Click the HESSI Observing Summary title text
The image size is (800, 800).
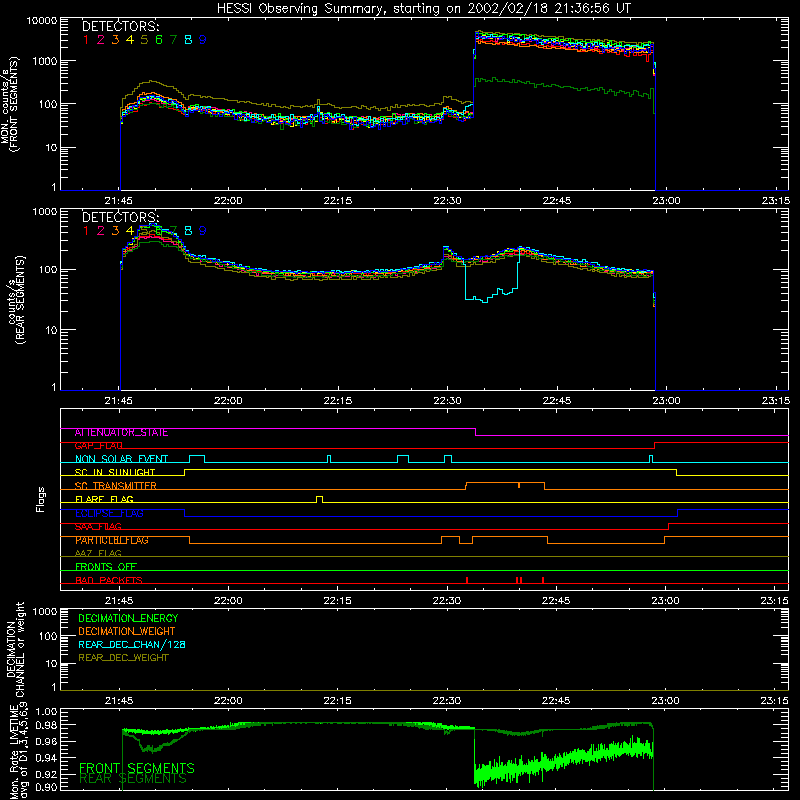point(423,8)
